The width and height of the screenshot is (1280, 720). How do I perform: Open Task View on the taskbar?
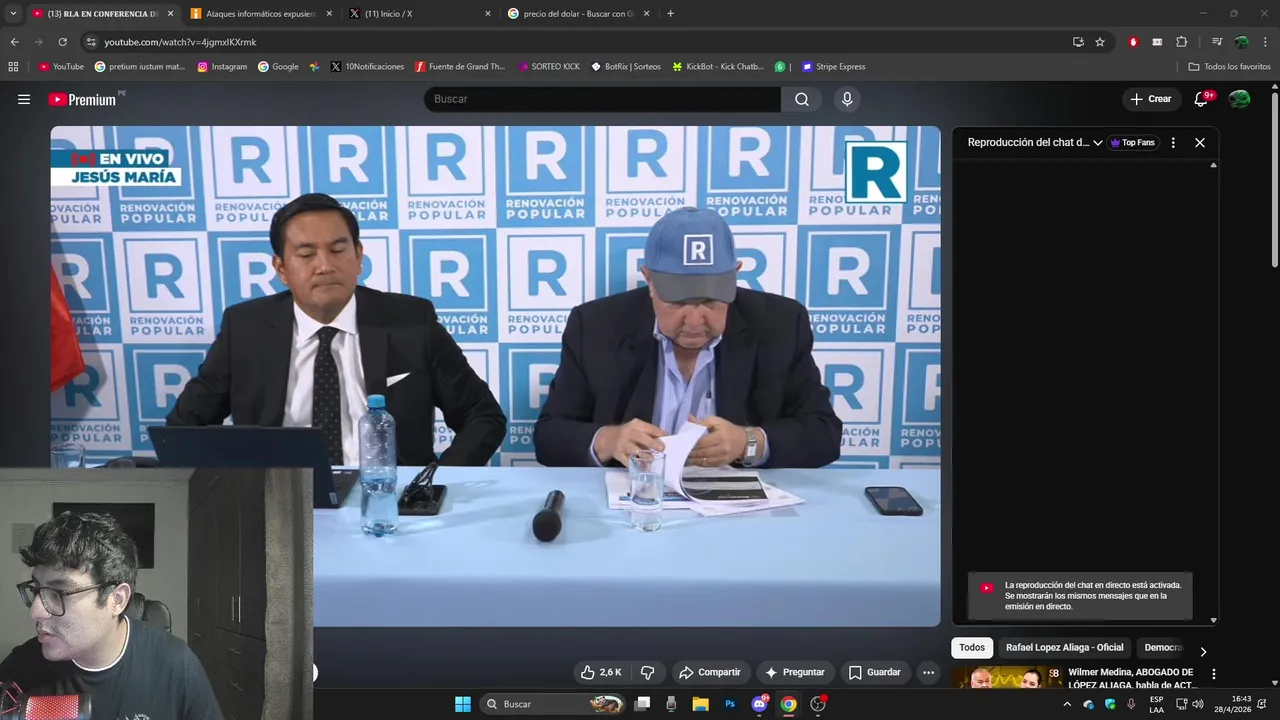(x=642, y=704)
